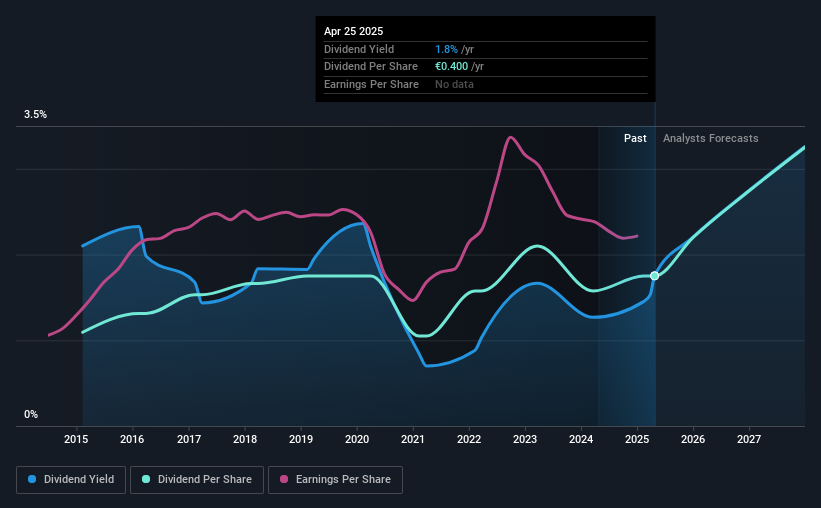The image size is (821, 508).
Task: Click the tooltip Dividend Per Share row label
Action: pos(371,67)
